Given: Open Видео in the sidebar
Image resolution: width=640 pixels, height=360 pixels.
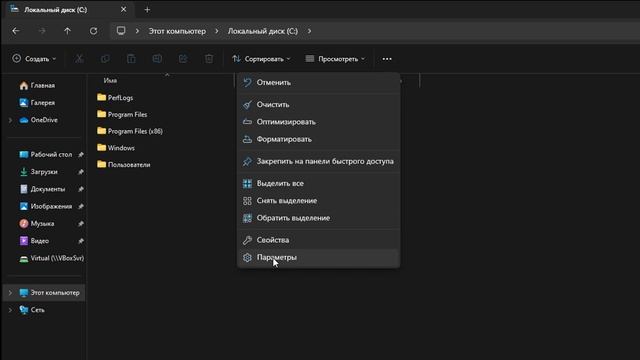Looking at the screenshot, I should pyautogui.click(x=34, y=241).
